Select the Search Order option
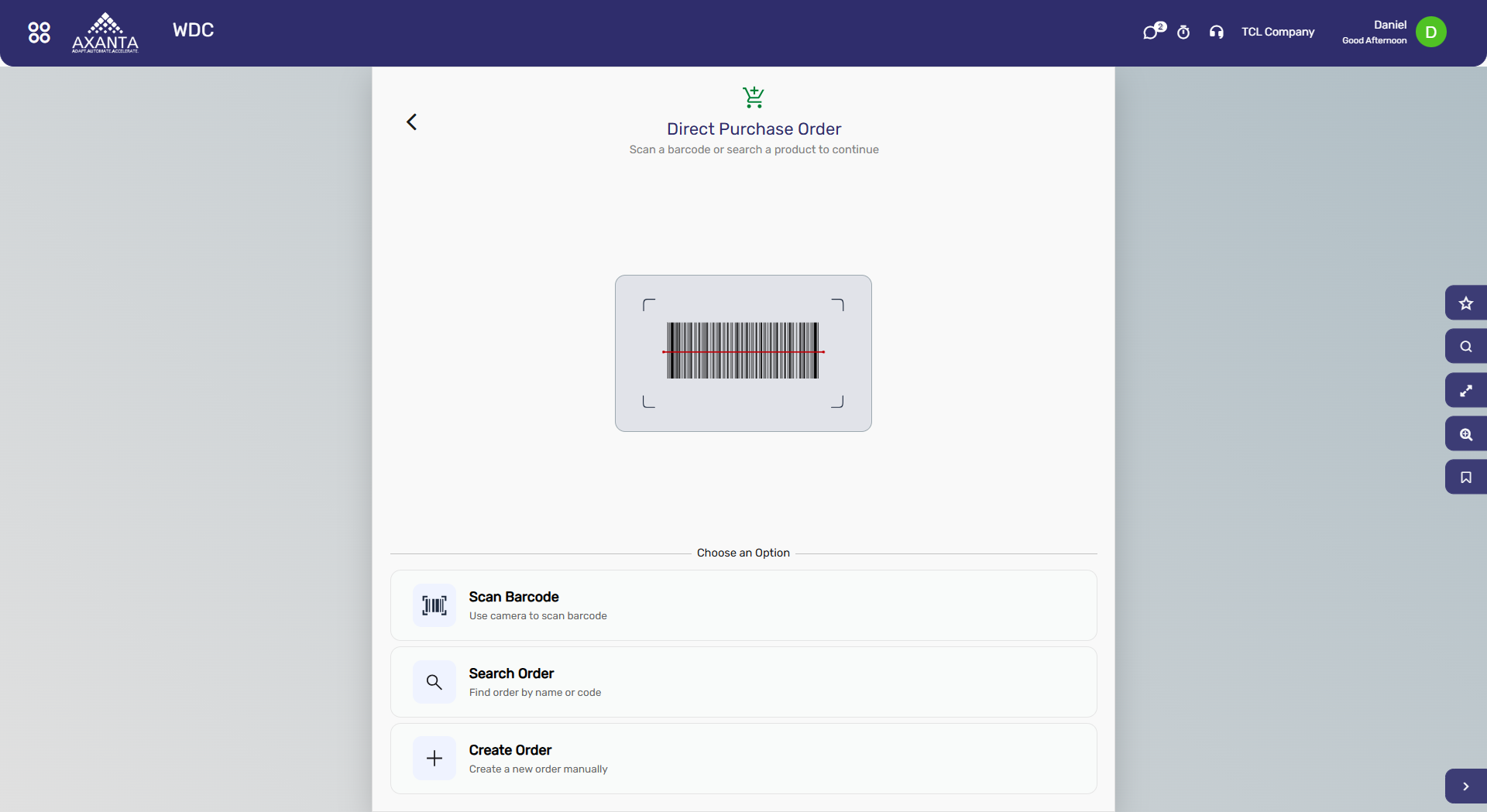 click(x=743, y=682)
